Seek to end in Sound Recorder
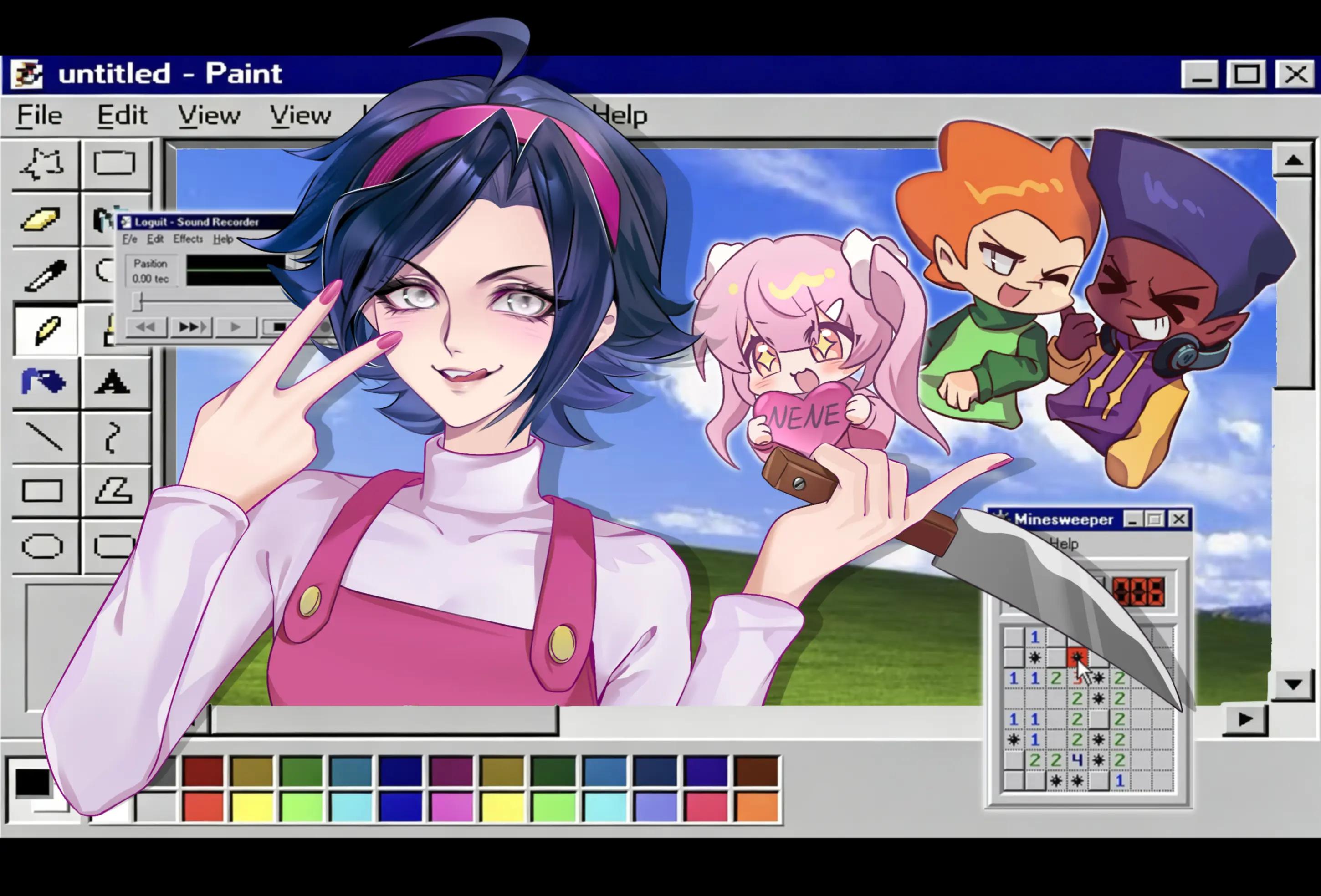The image size is (1321, 896). pos(191,327)
